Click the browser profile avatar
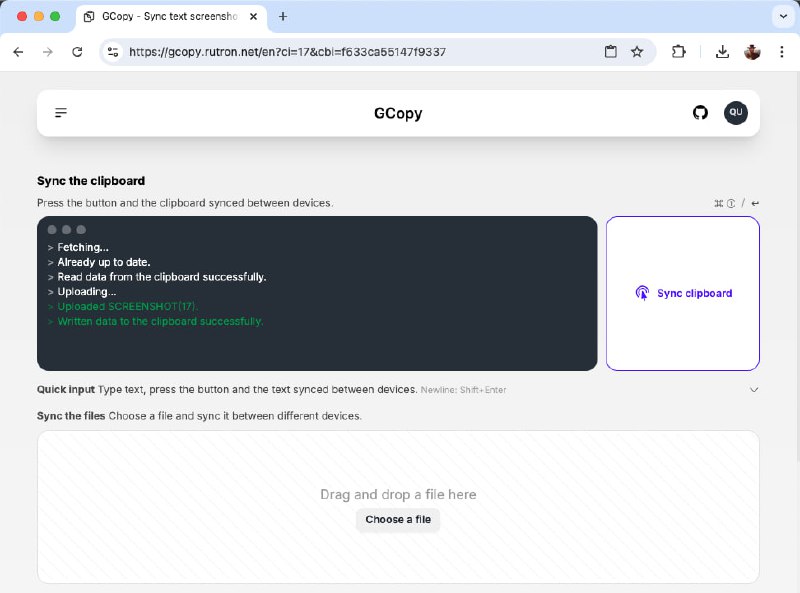The image size is (800, 593). 752,51
